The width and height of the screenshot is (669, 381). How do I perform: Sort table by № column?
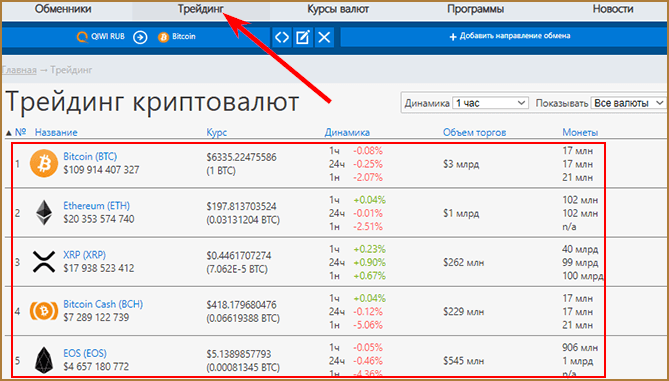point(20,132)
